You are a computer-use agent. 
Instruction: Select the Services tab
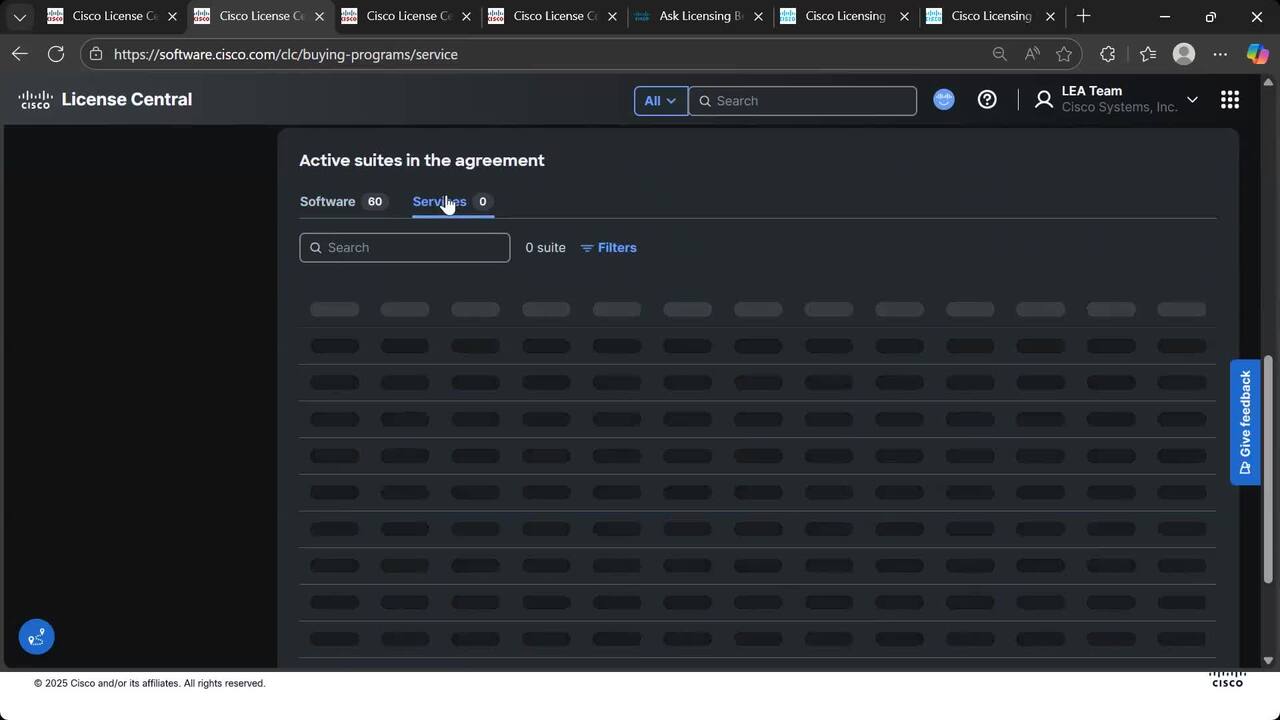coord(440,201)
